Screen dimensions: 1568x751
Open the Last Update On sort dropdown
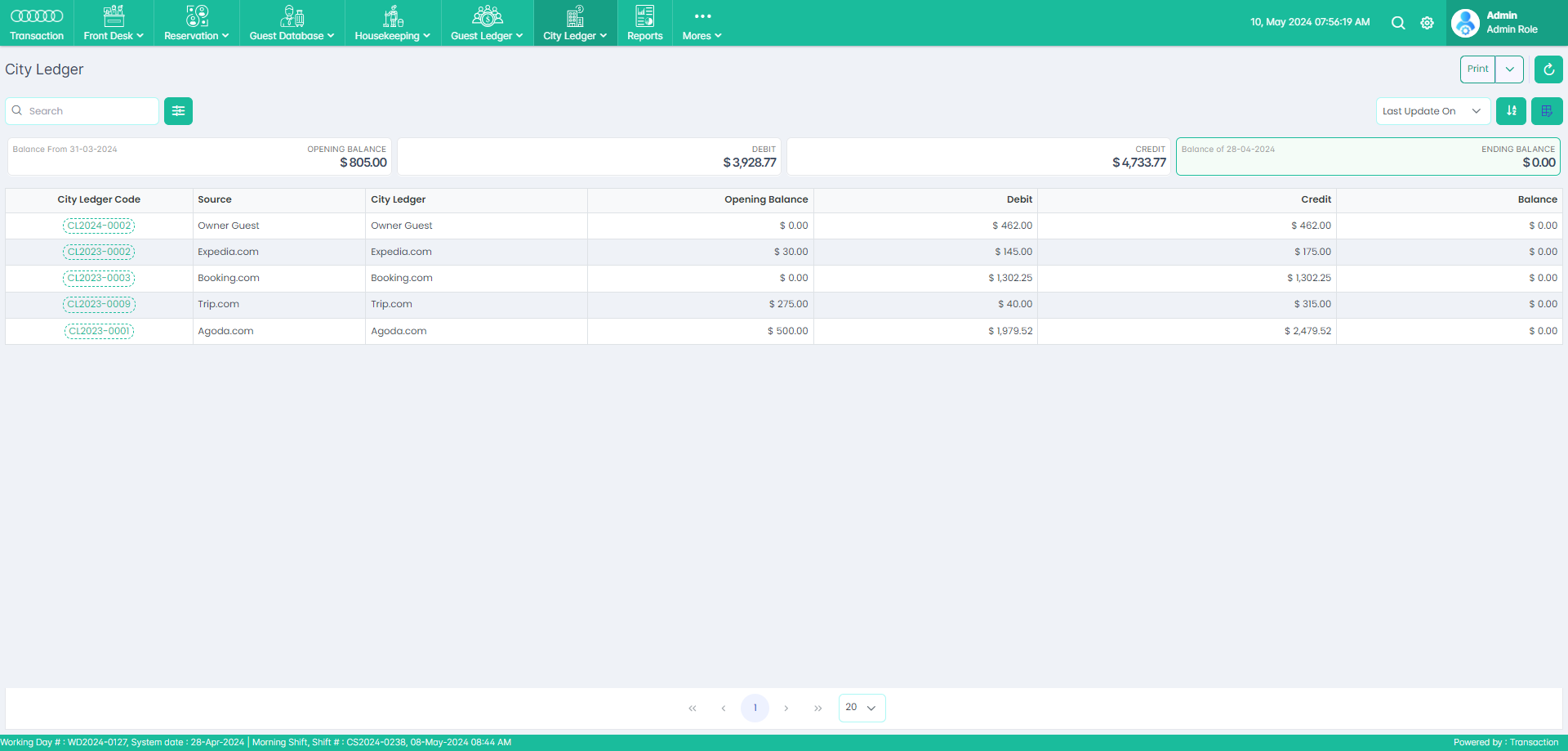coord(1433,111)
